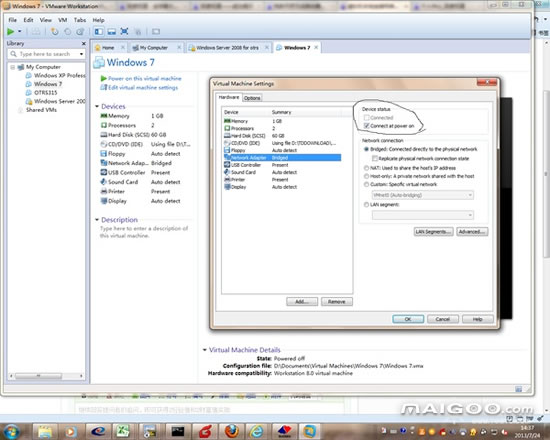Collapse the Virtual Machine Details section
This screenshot has width=550, height=440.
pyautogui.click(x=205, y=349)
